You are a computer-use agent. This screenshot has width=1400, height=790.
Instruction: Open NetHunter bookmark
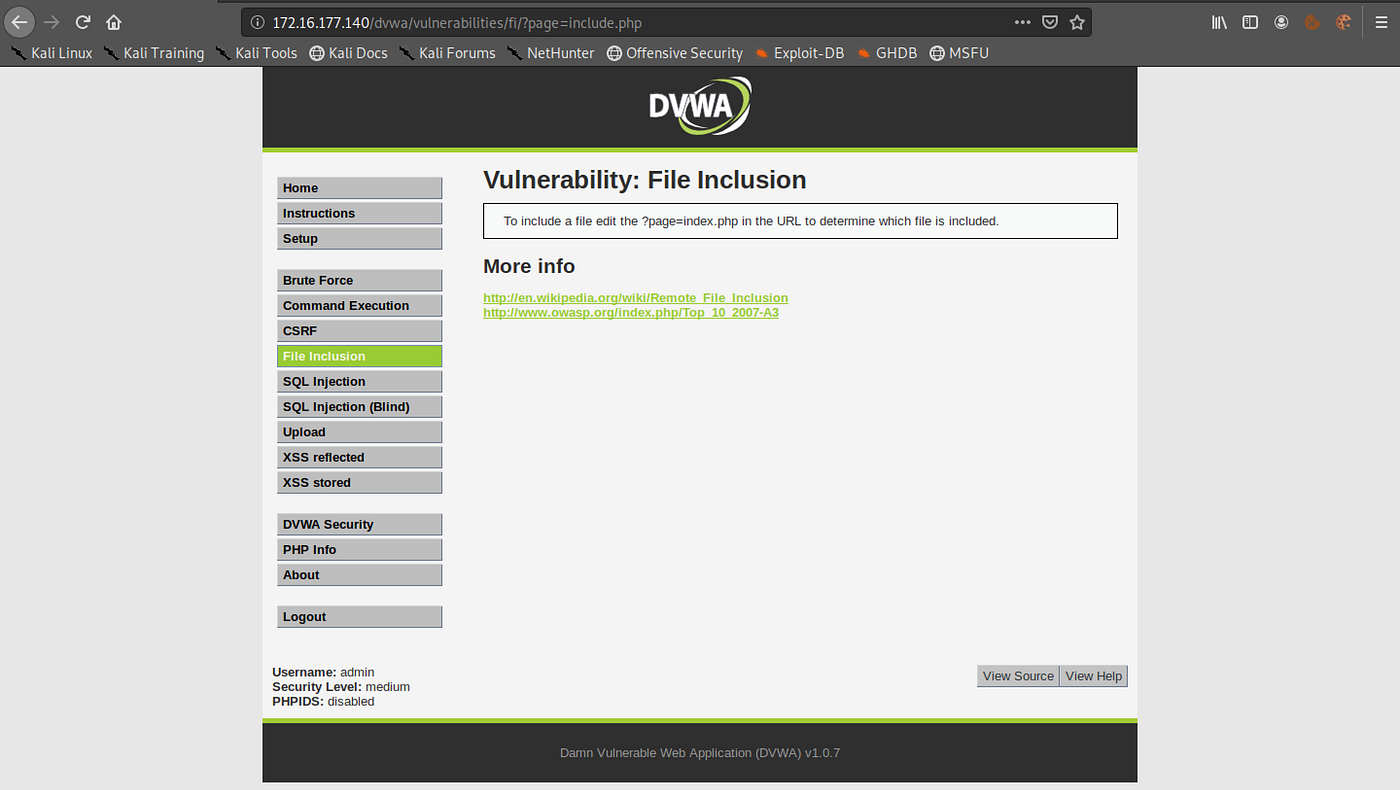550,53
